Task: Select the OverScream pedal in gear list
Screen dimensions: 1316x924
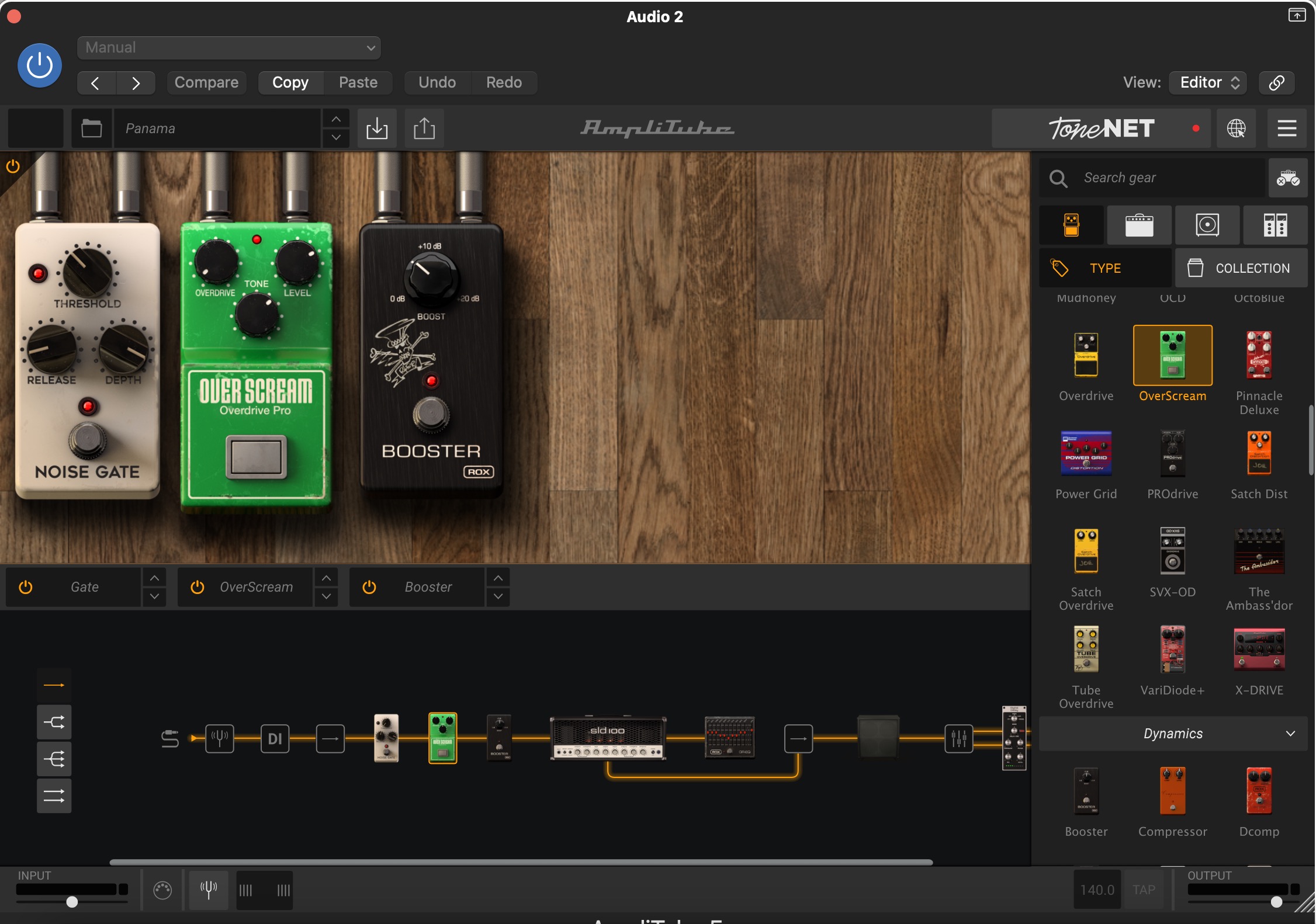Action: (x=1173, y=355)
